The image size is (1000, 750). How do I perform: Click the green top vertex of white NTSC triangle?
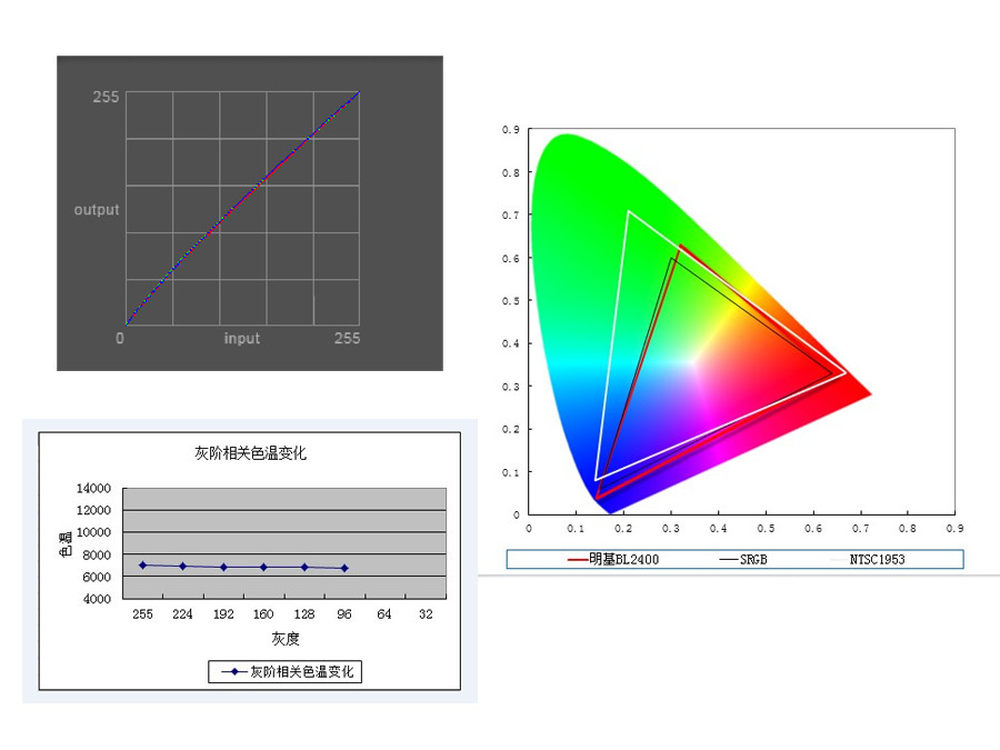coord(628,211)
